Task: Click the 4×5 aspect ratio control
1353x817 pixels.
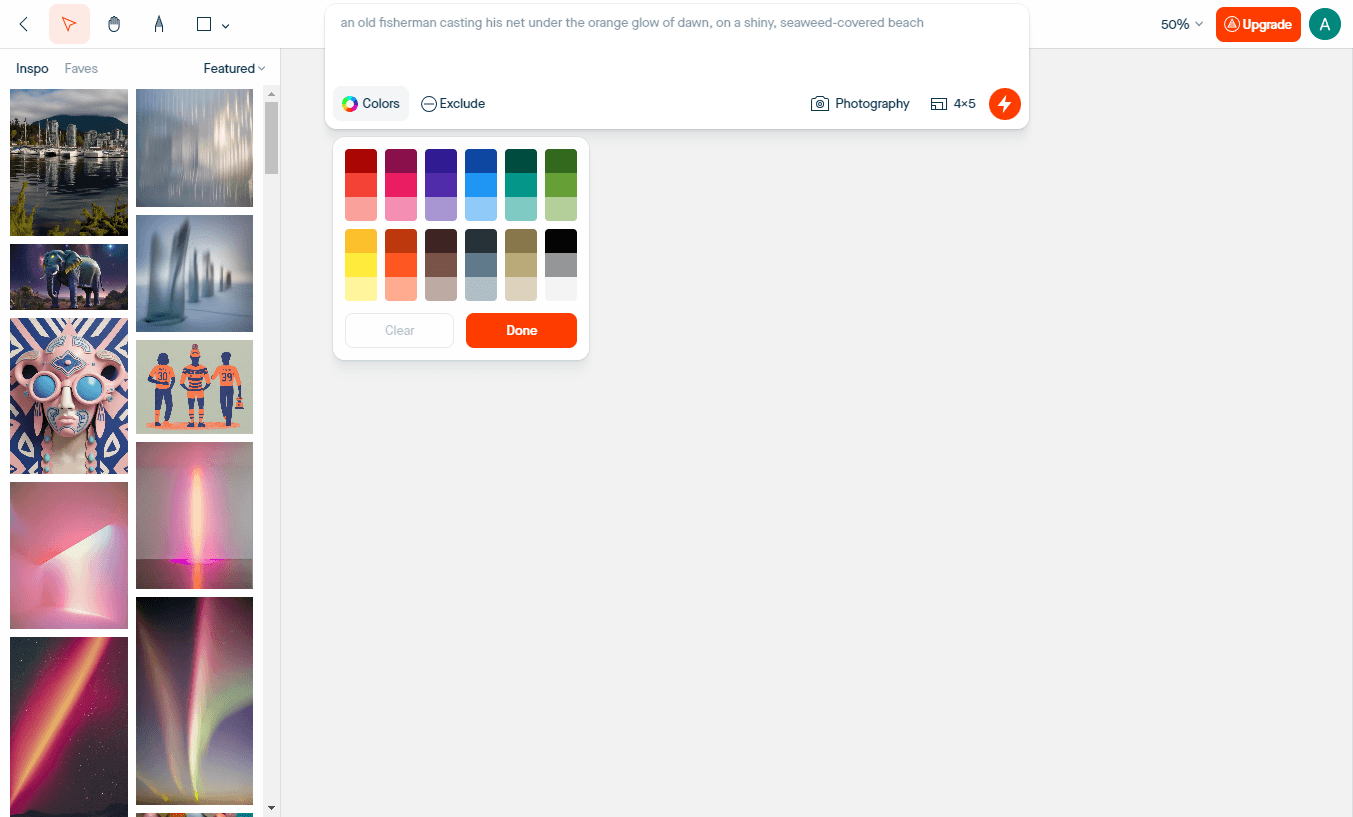Action: click(952, 103)
